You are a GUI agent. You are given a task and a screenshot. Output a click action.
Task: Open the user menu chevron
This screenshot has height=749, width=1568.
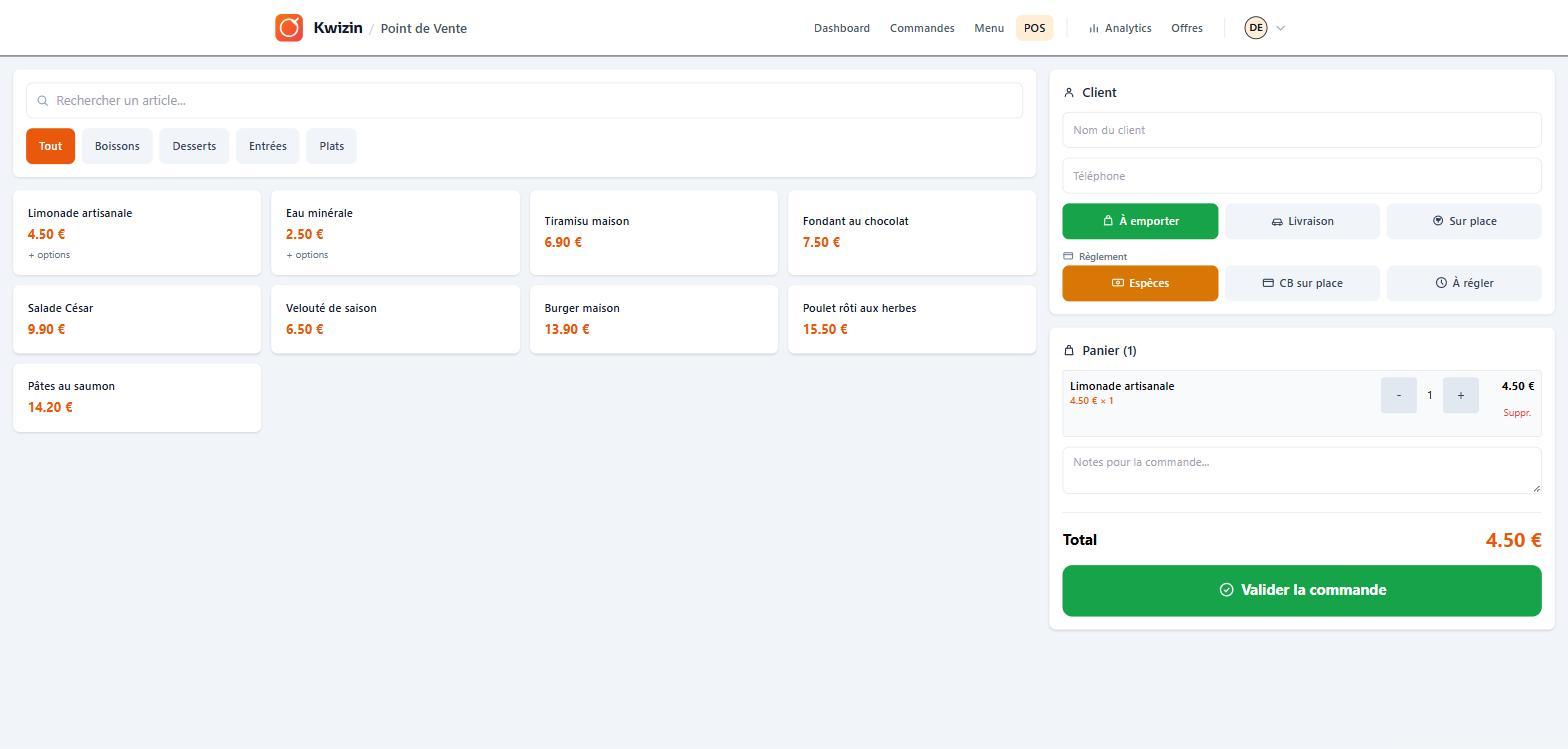click(x=1280, y=28)
